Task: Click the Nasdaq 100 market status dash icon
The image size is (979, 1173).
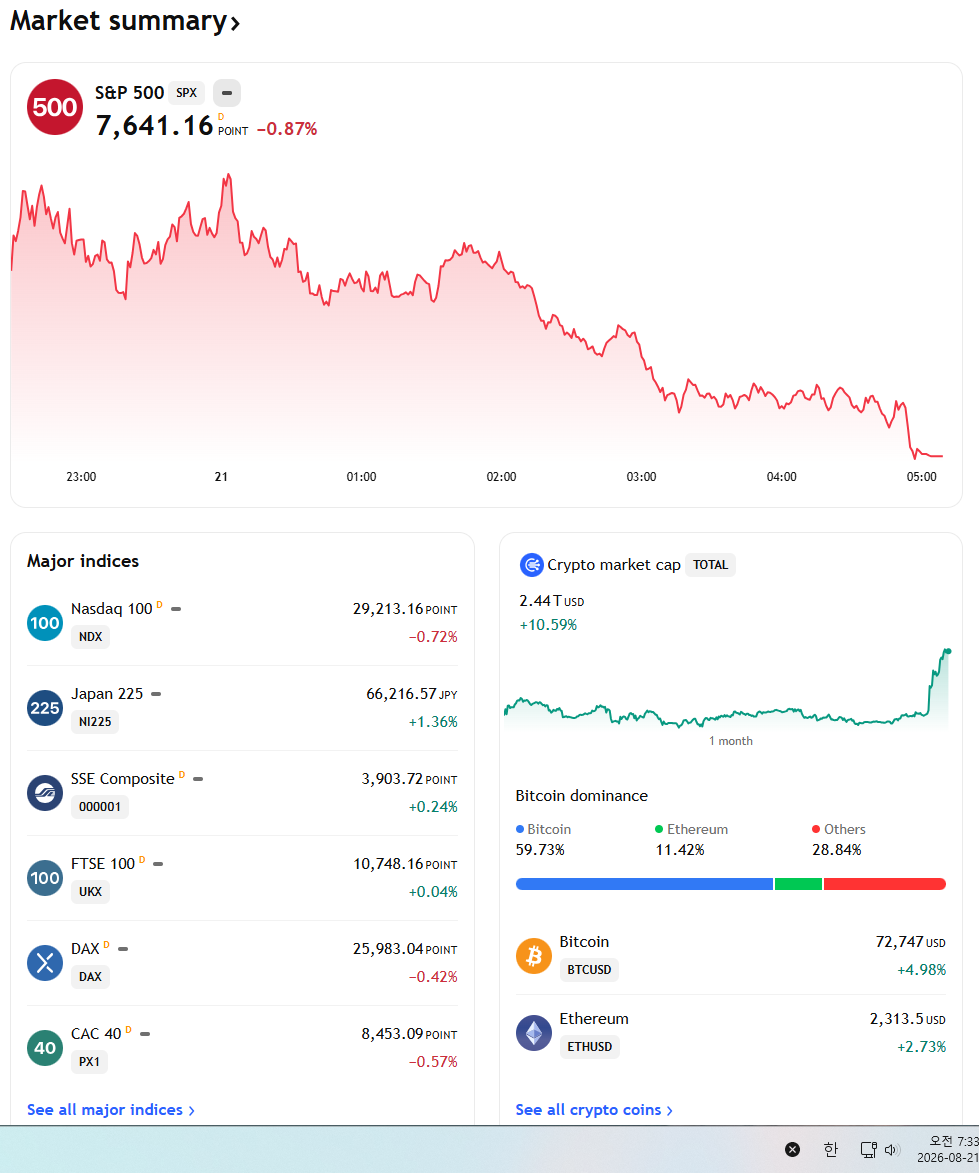Action: click(176, 609)
